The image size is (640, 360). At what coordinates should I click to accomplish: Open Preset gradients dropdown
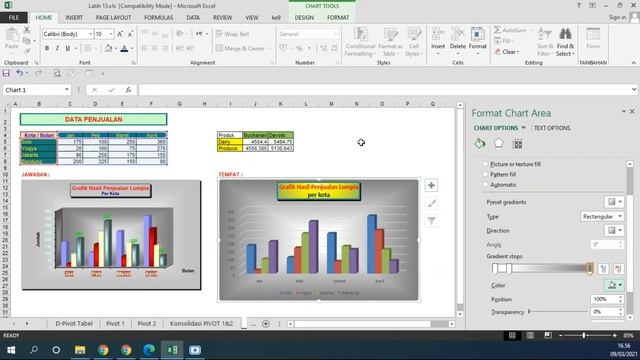tap(614, 202)
